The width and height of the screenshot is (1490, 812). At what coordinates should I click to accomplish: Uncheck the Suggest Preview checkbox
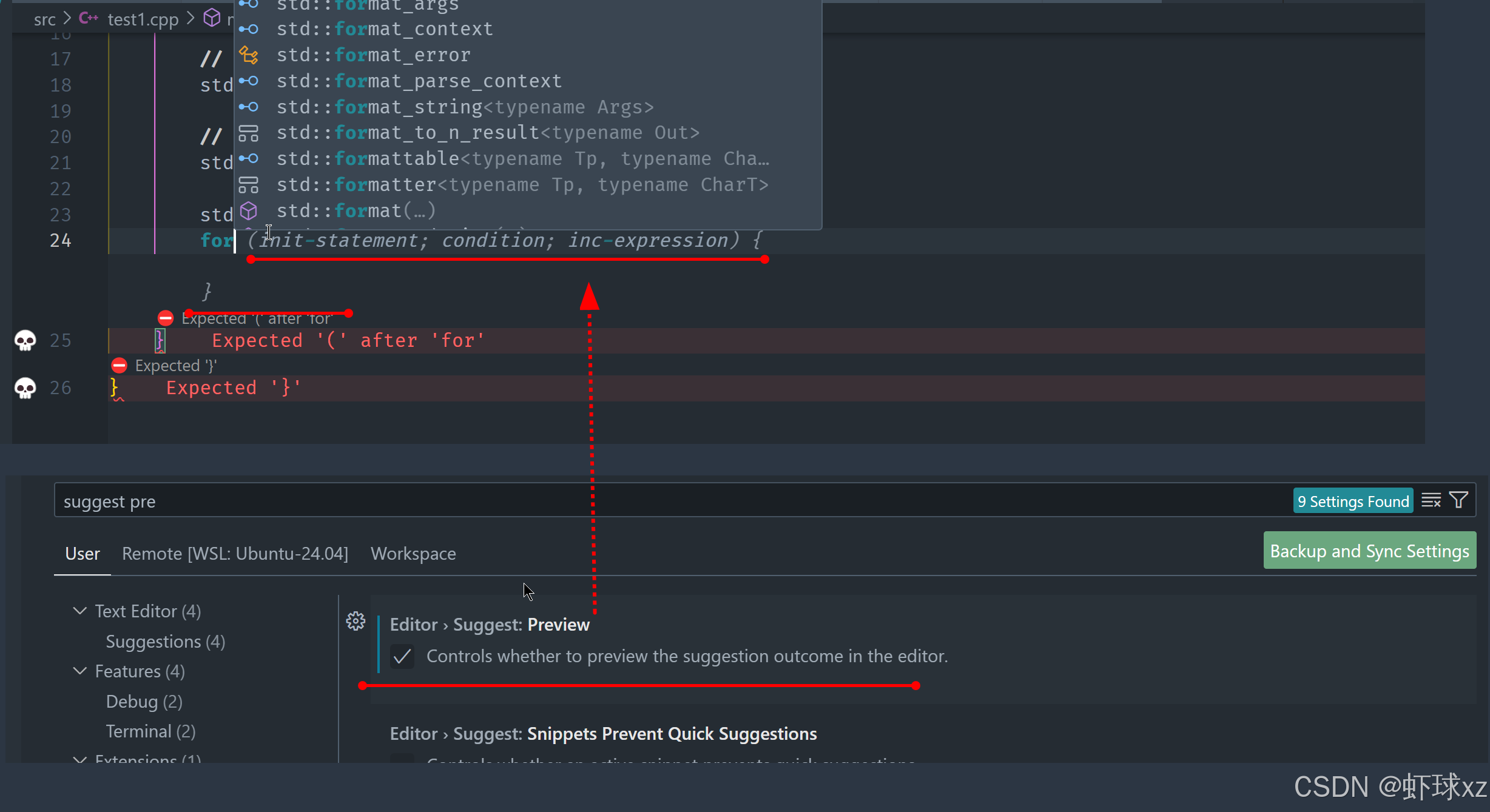click(402, 657)
